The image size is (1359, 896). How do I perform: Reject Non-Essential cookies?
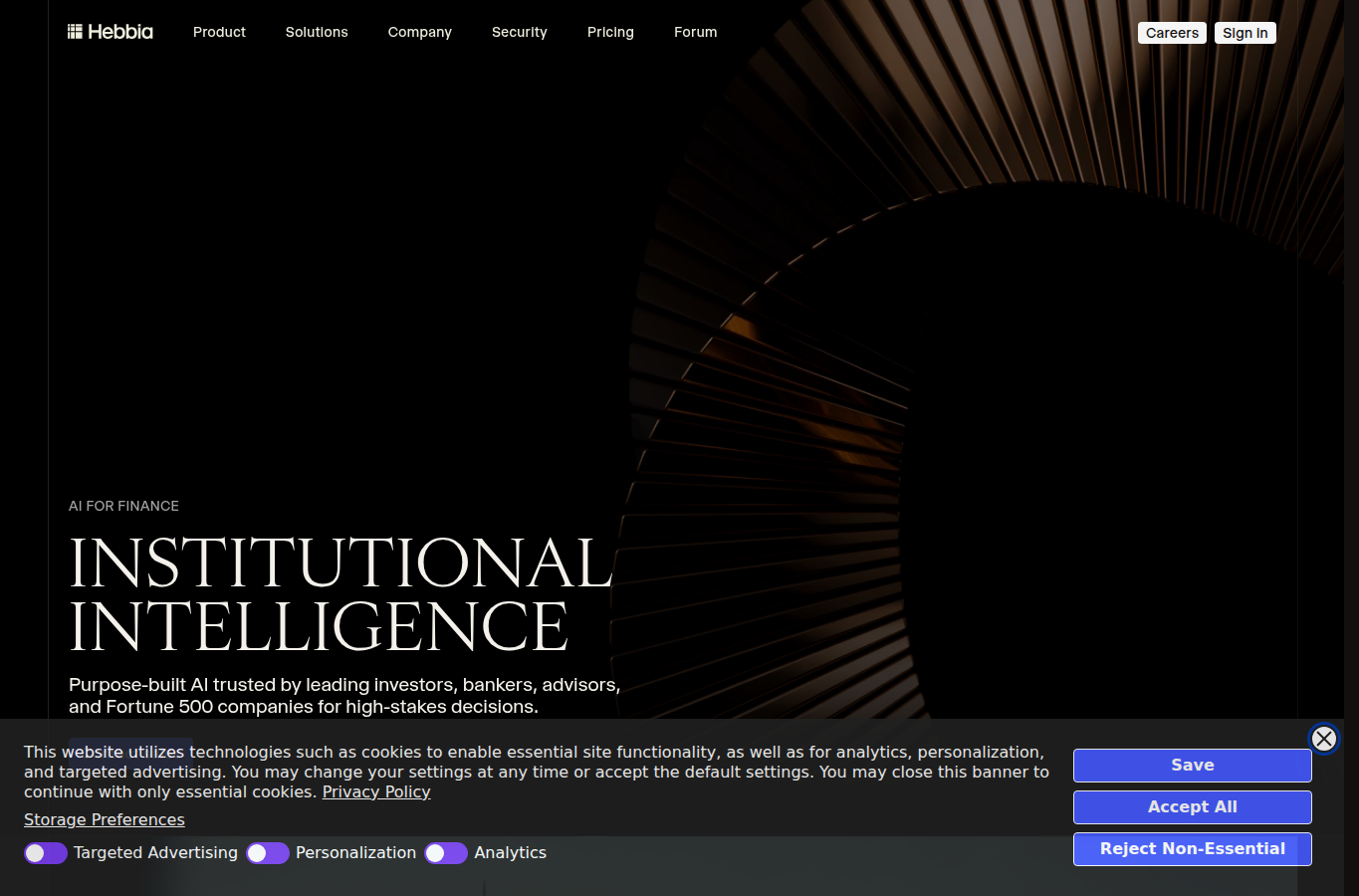pyautogui.click(x=1193, y=849)
